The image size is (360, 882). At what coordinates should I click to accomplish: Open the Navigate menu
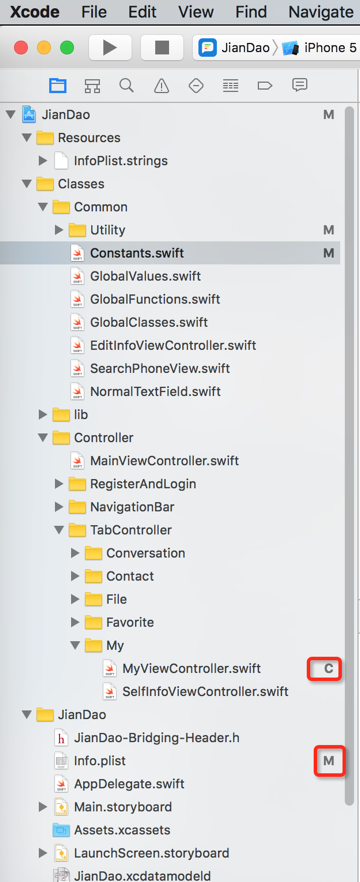tap(321, 12)
